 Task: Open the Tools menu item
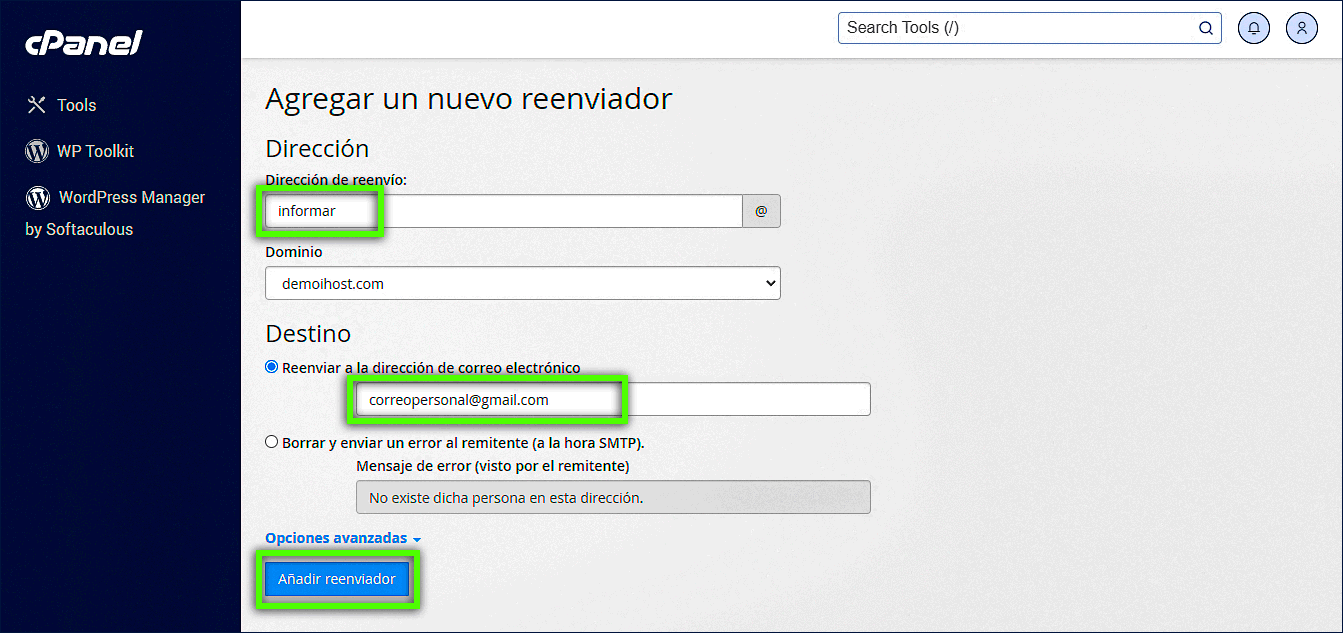point(77,104)
